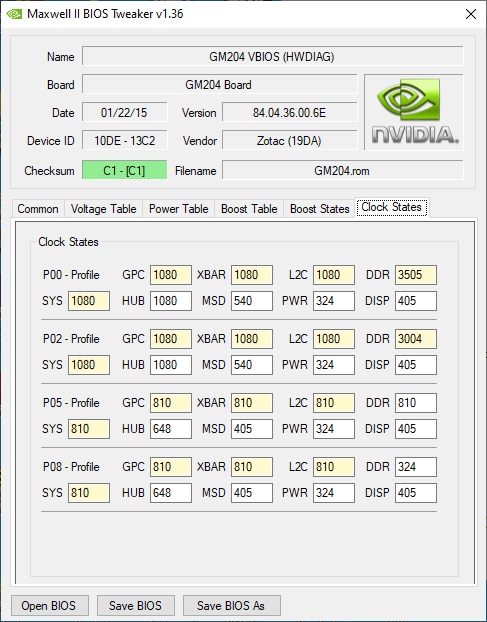The width and height of the screenshot is (487, 622).
Task: Click the green NVIDIA title bar icon
Action: (x=14, y=14)
